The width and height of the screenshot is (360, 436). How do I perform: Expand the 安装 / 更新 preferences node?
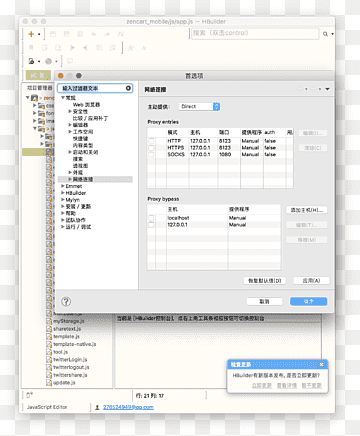(x=63, y=207)
